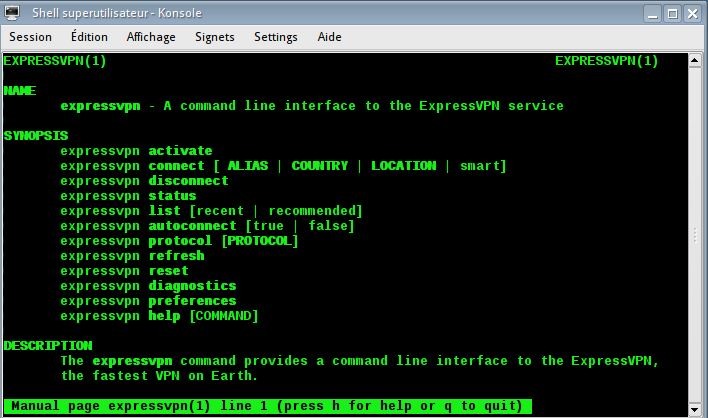Click the NAME section heading
The image size is (708, 418).
20,91
